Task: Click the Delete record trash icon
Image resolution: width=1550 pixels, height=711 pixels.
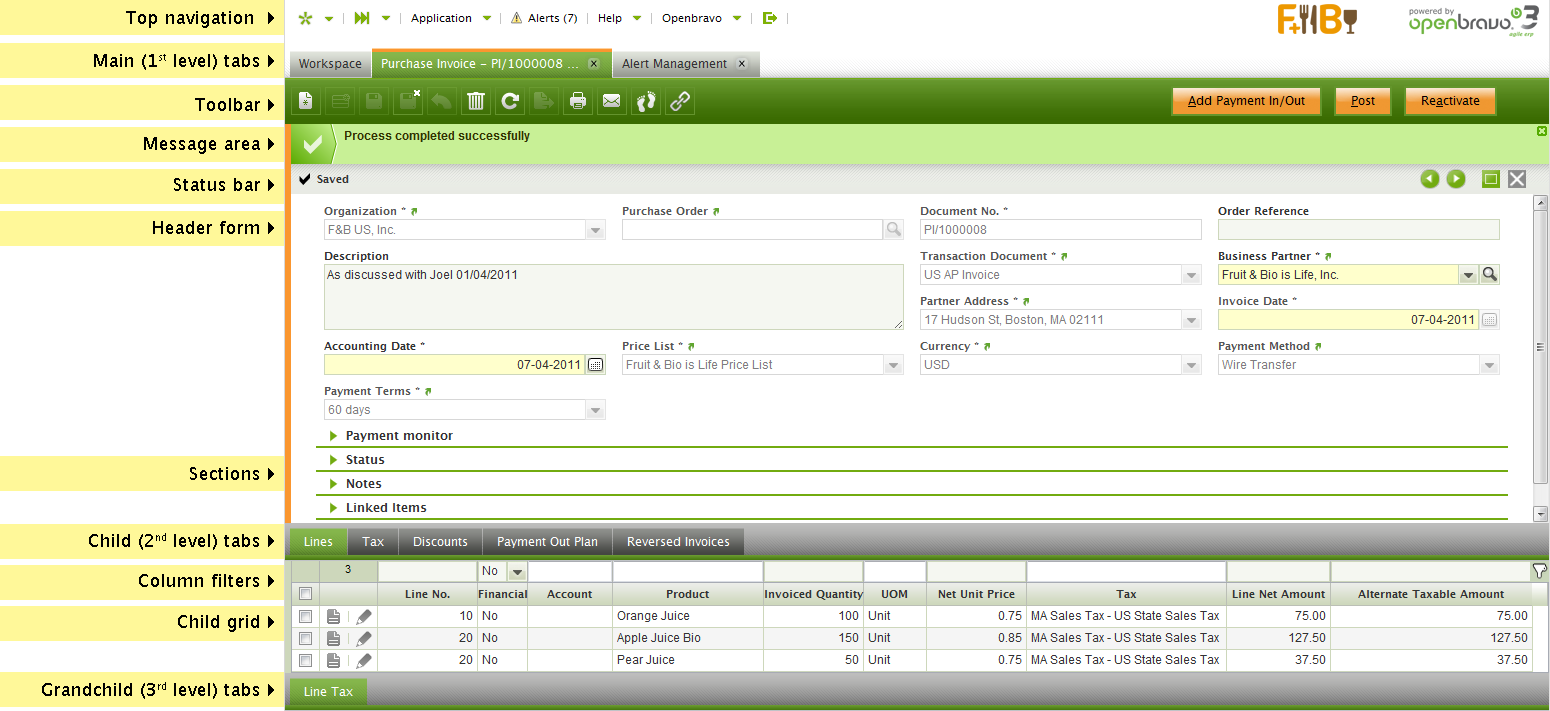Action: [x=476, y=101]
